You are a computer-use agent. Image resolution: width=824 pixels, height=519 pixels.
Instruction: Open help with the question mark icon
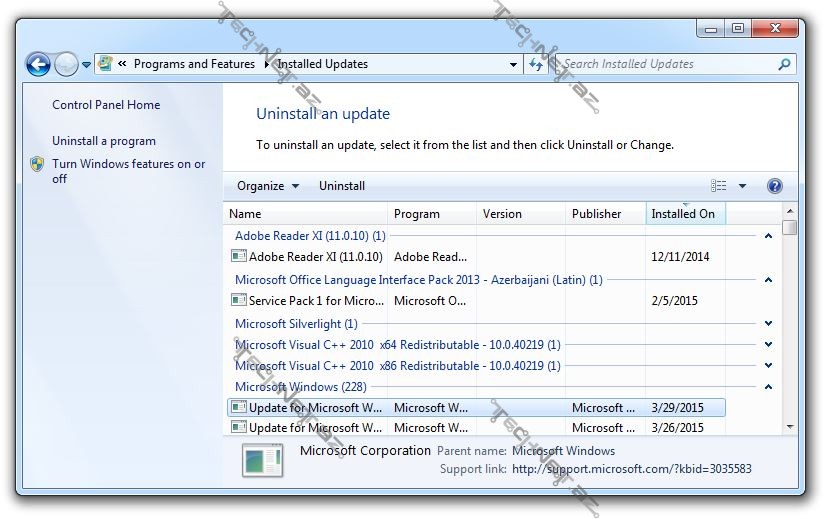click(x=775, y=186)
